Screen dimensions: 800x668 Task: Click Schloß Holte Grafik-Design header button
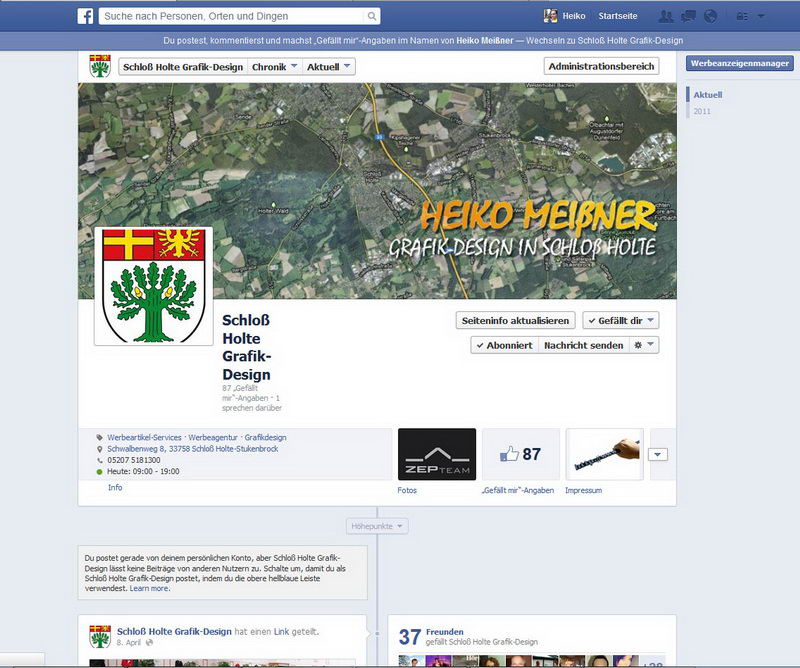tap(183, 67)
